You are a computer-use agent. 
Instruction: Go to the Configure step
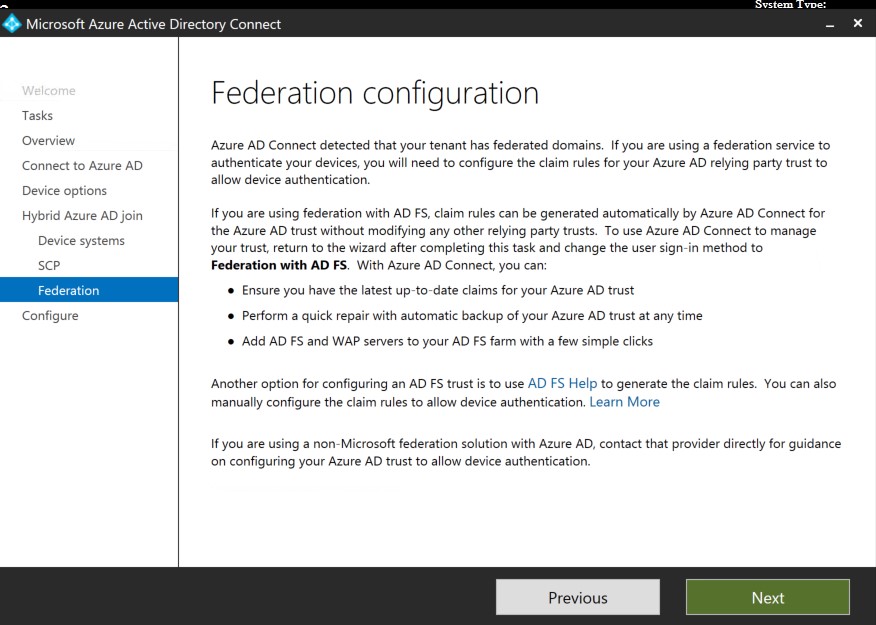point(50,316)
